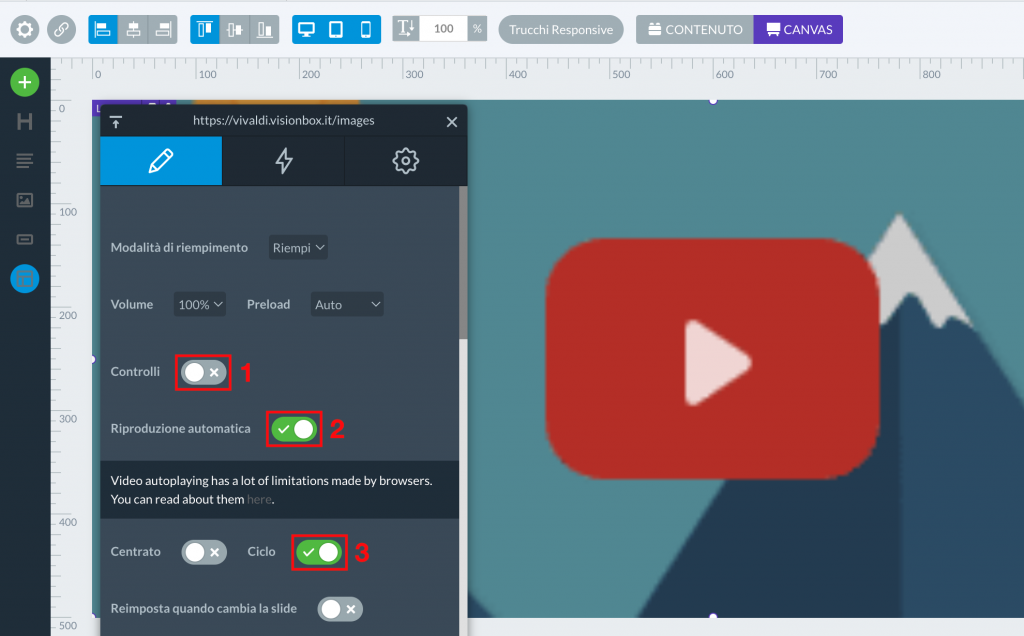1024x636 pixels.
Task: Toggle Reimposta quando cambia la slide
Action: coord(340,609)
